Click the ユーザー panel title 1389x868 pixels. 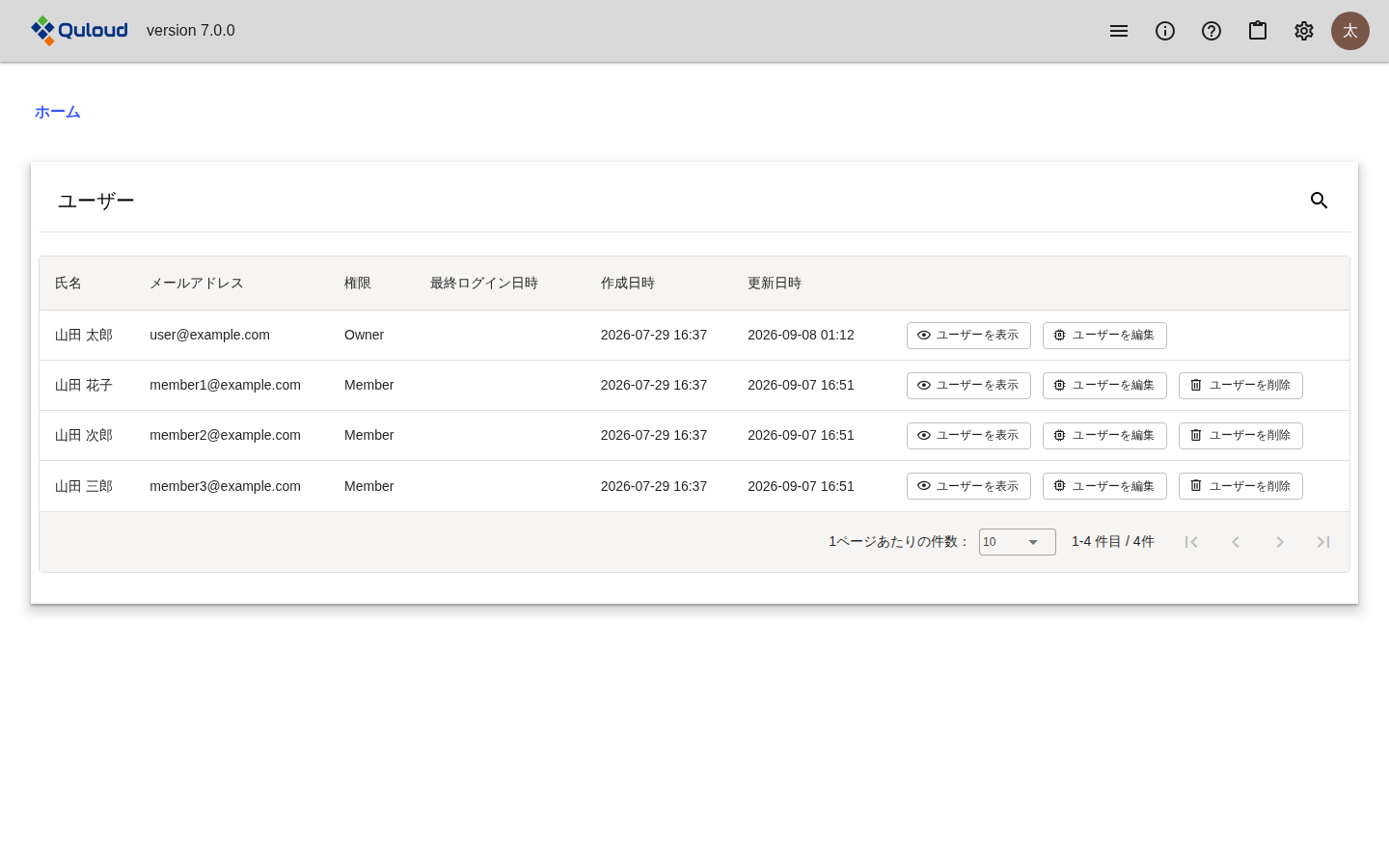click(x=96, y=201)
